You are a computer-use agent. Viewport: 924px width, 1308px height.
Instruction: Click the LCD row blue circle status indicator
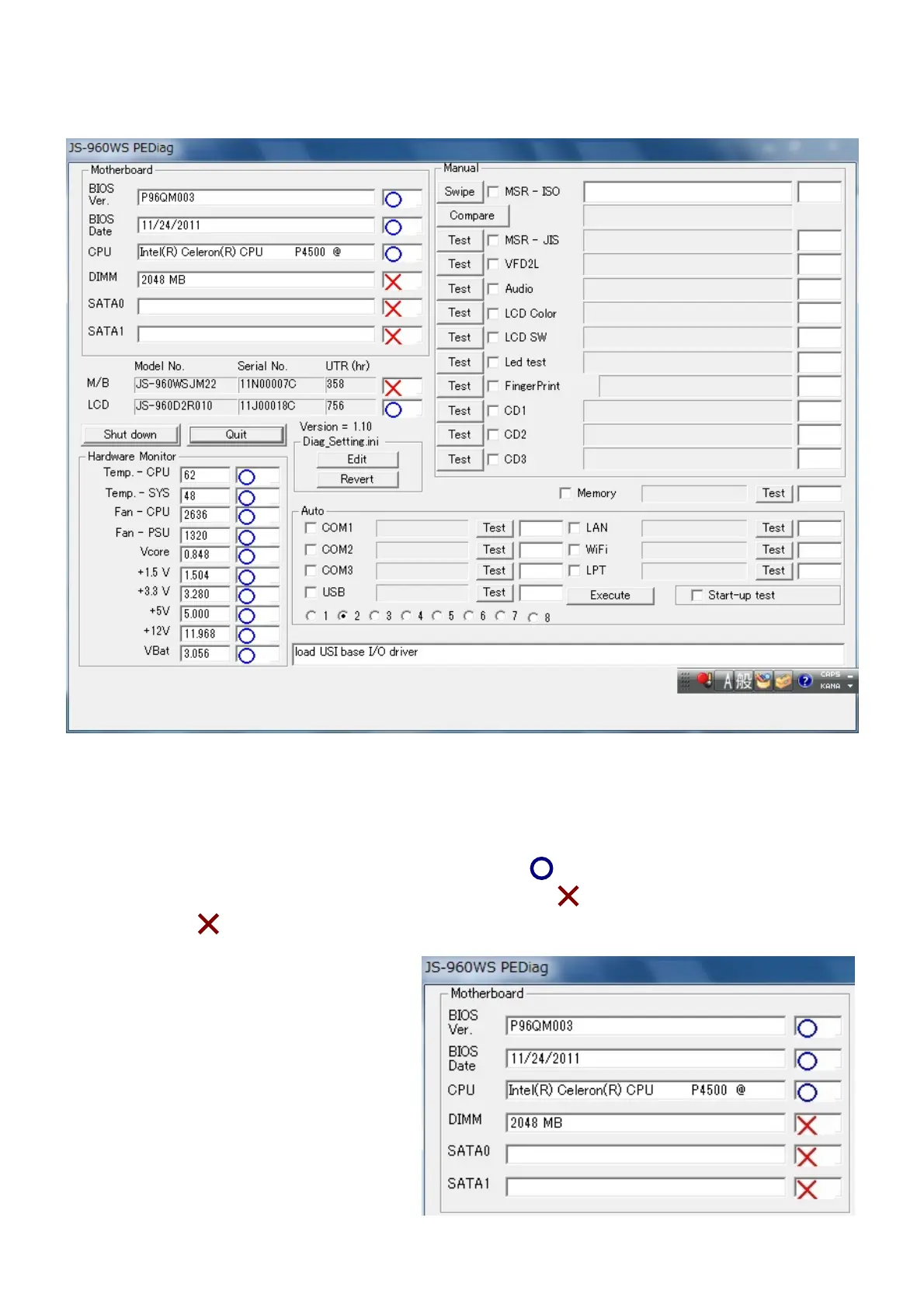point(393,409)
